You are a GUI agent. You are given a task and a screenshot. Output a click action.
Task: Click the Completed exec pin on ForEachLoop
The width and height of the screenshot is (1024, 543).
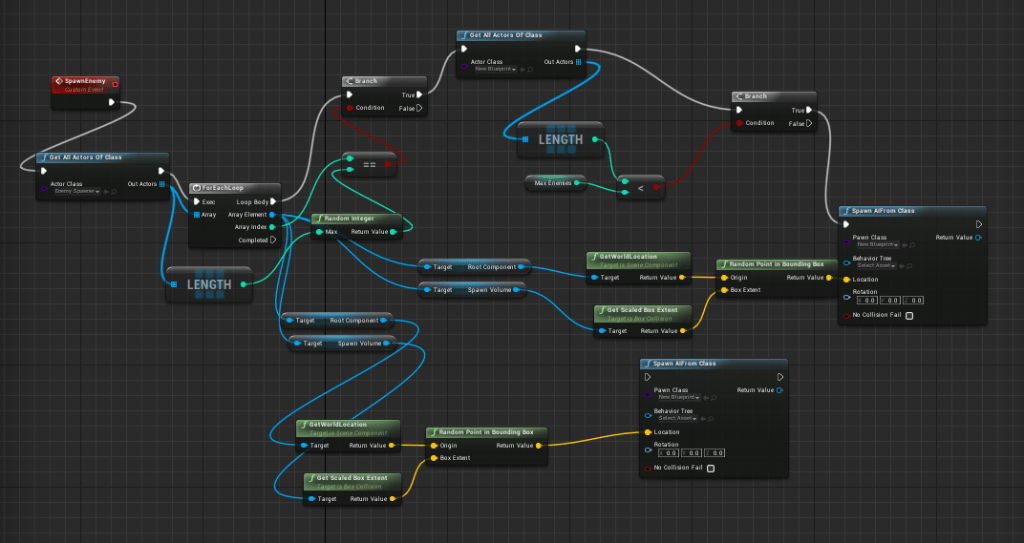273,240
